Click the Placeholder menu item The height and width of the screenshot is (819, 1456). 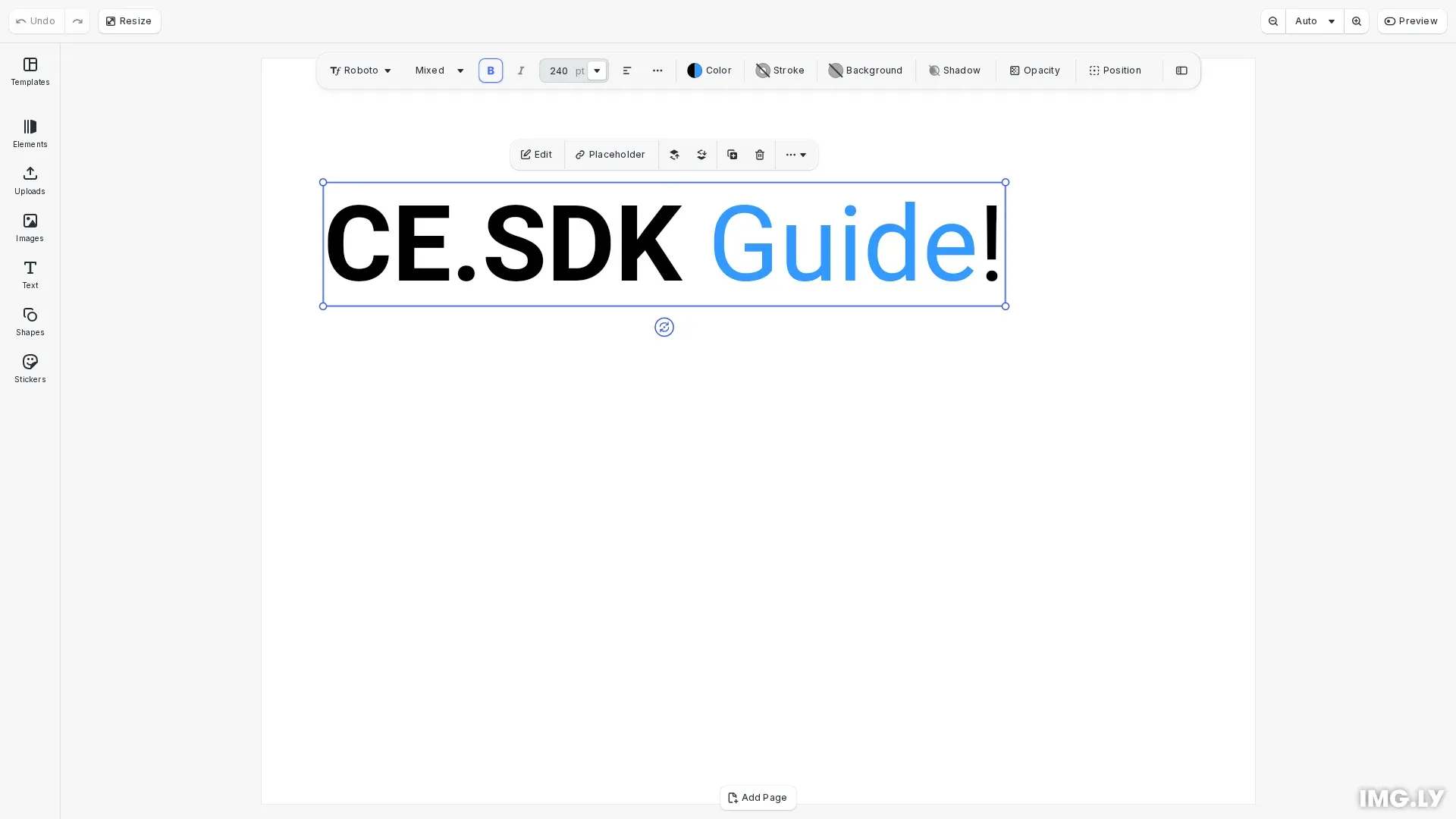pos(610,155)
